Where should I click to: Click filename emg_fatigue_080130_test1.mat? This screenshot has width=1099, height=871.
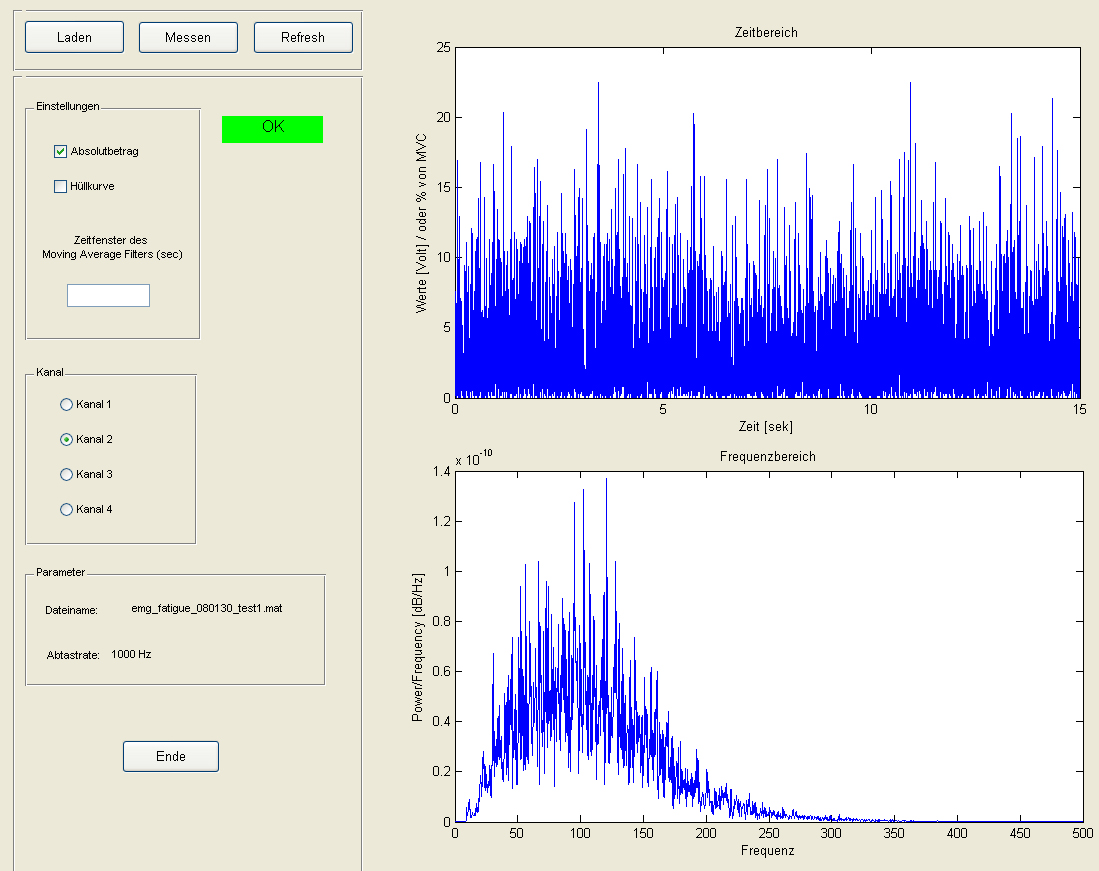click(207, 608)
